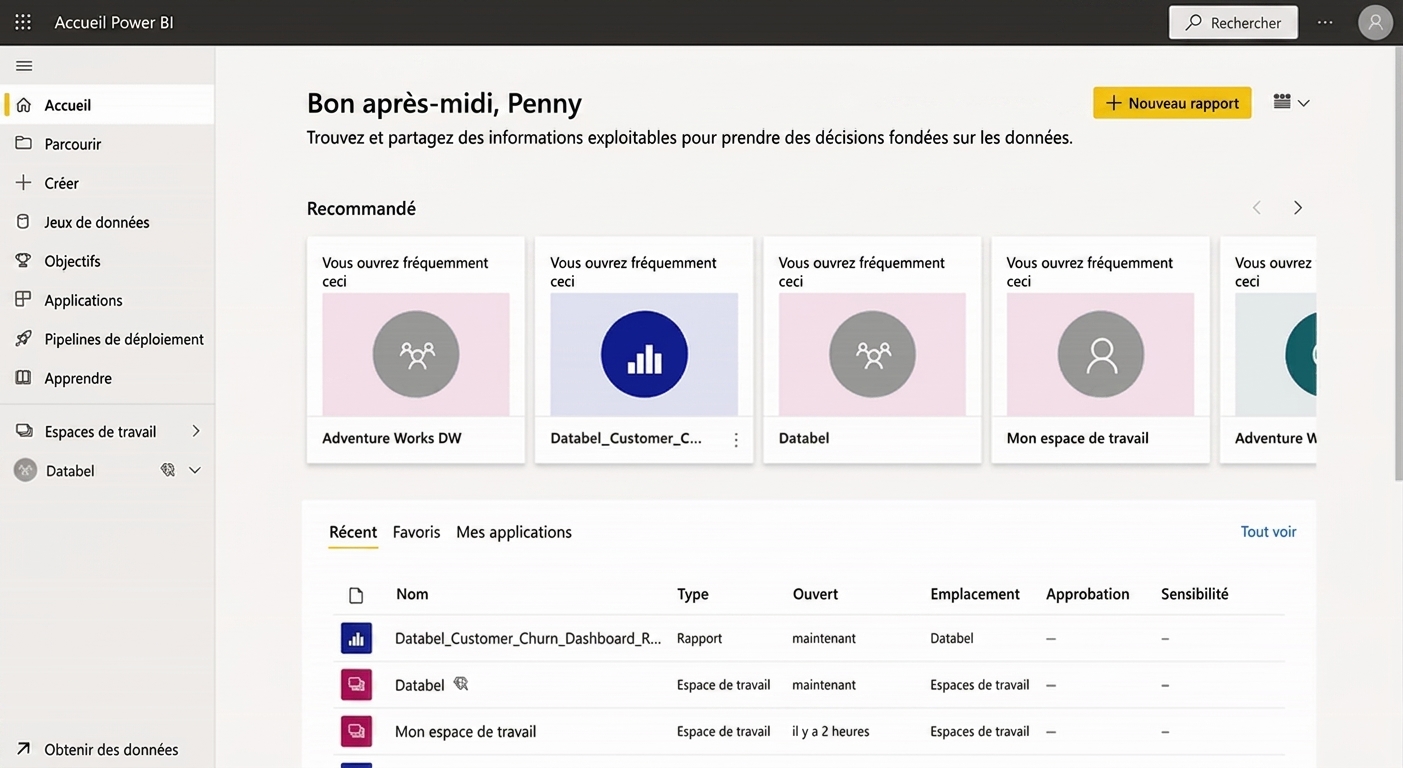Select Jeux de données in the navigation pane
Viewport: 1403px width, 768px height.
(108, 222)
